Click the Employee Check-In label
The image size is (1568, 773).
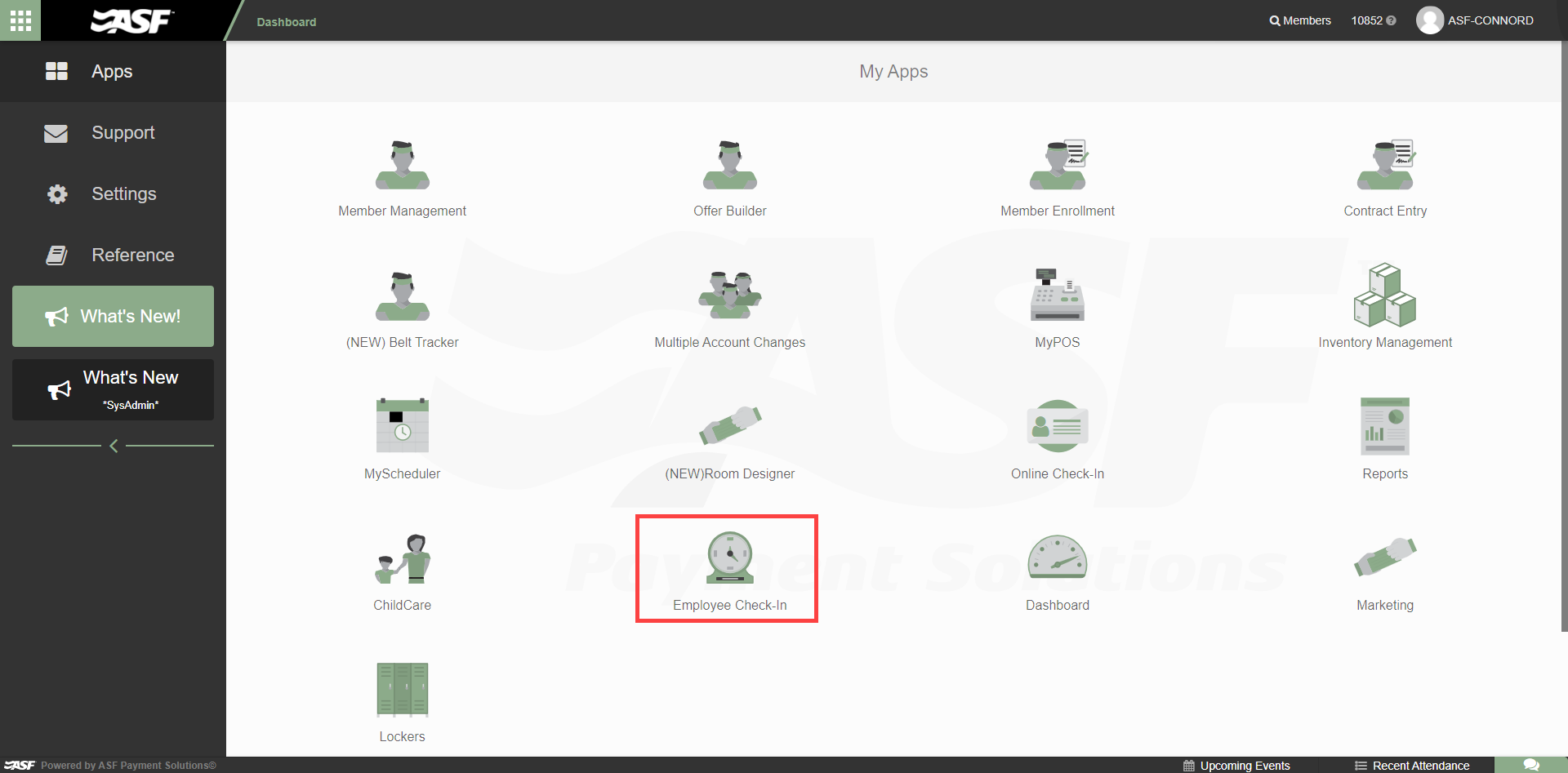[730, 605]
